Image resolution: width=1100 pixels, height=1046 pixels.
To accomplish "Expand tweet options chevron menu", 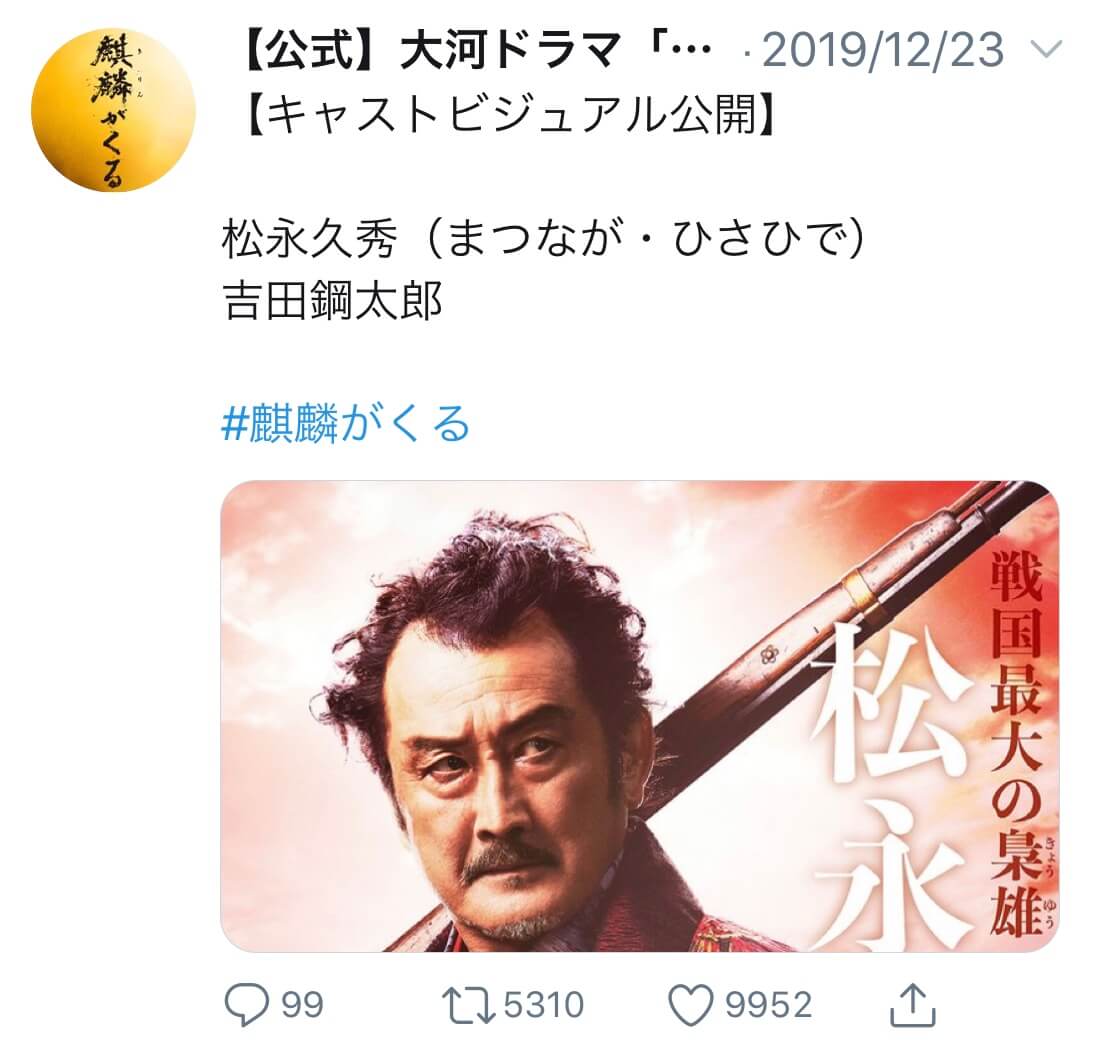I will (x=1047, y=50).
